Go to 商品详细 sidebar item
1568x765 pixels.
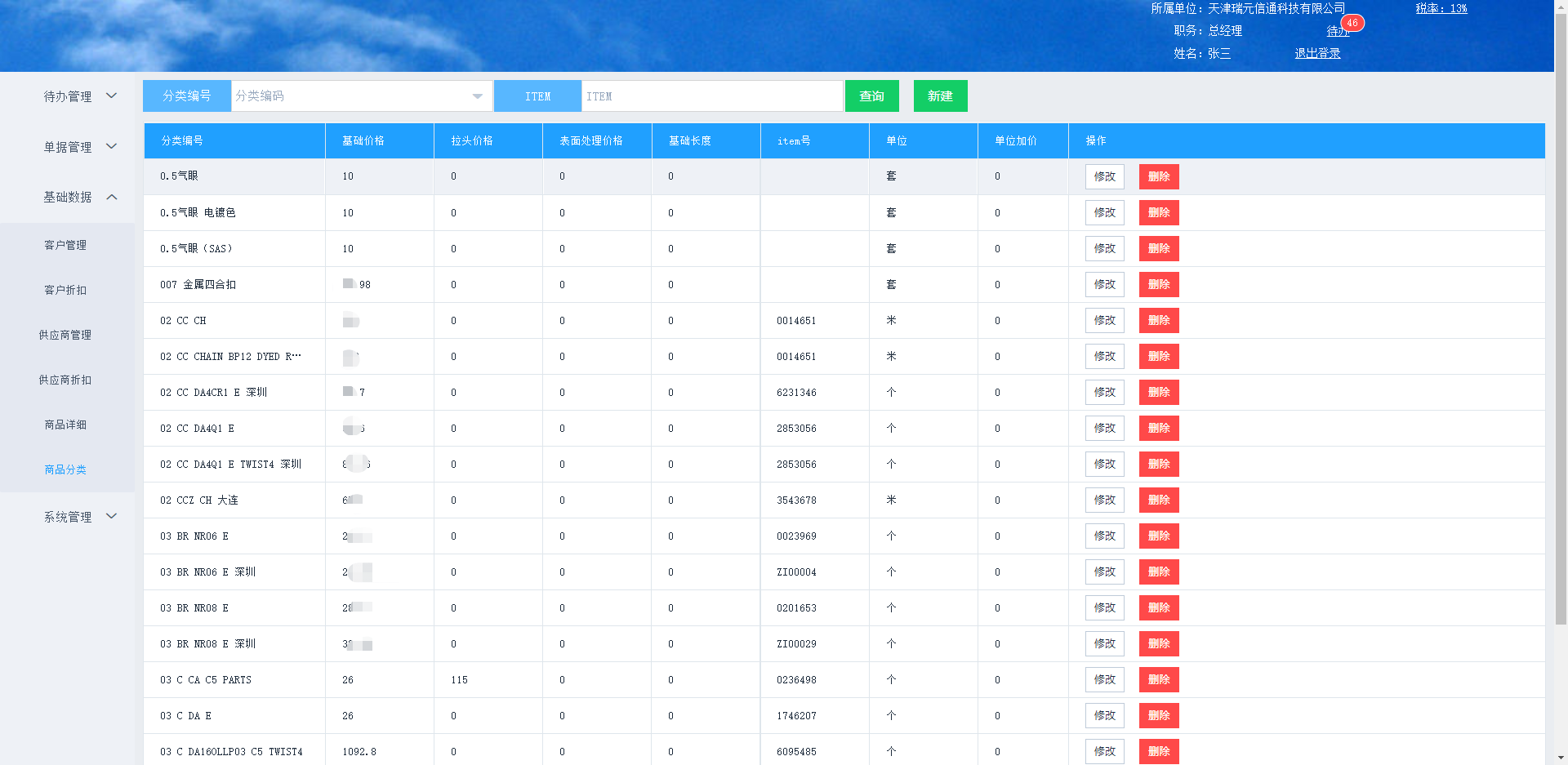click(65, 425)
